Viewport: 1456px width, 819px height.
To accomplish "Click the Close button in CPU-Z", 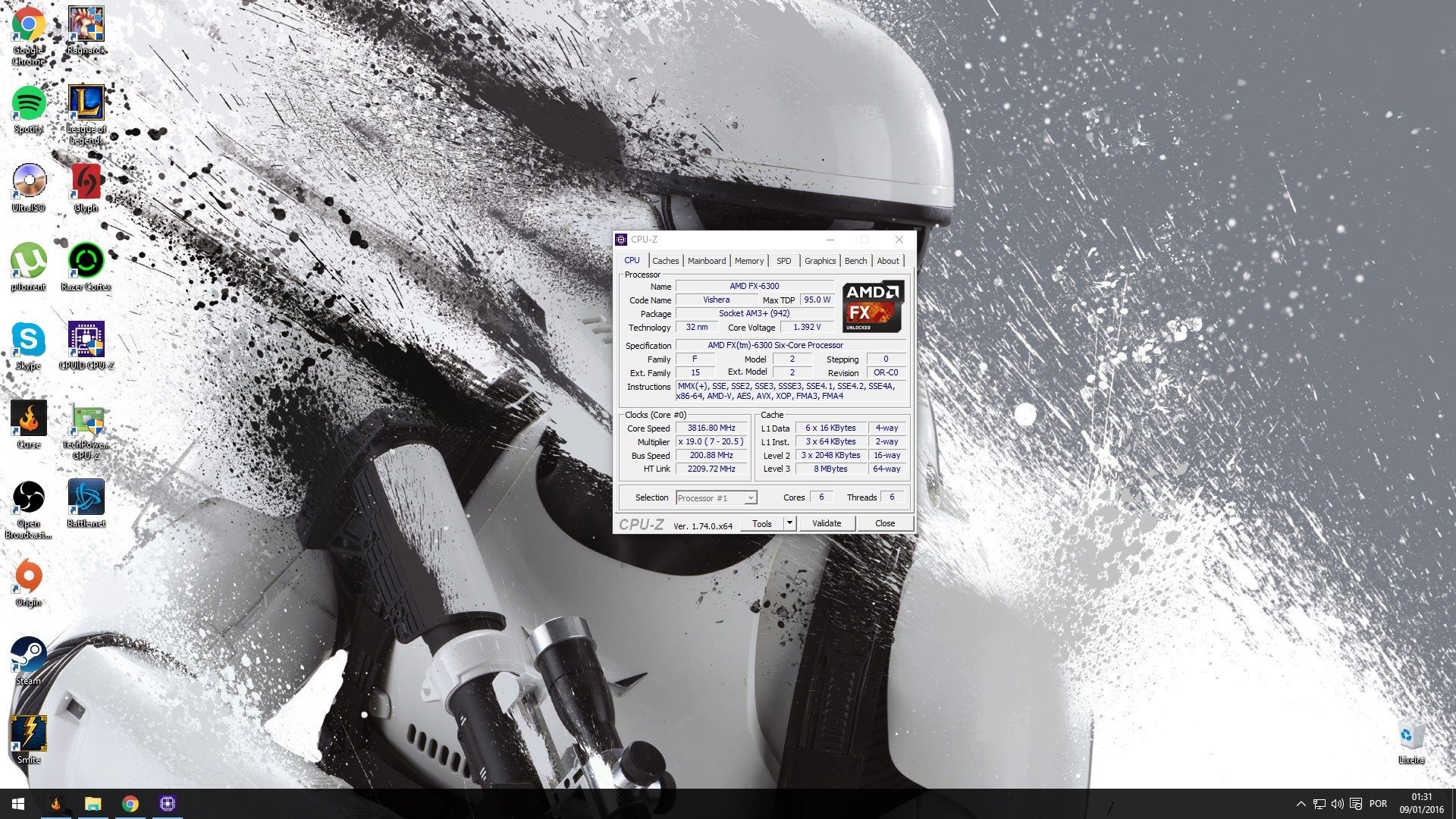I will pos(885,523).
